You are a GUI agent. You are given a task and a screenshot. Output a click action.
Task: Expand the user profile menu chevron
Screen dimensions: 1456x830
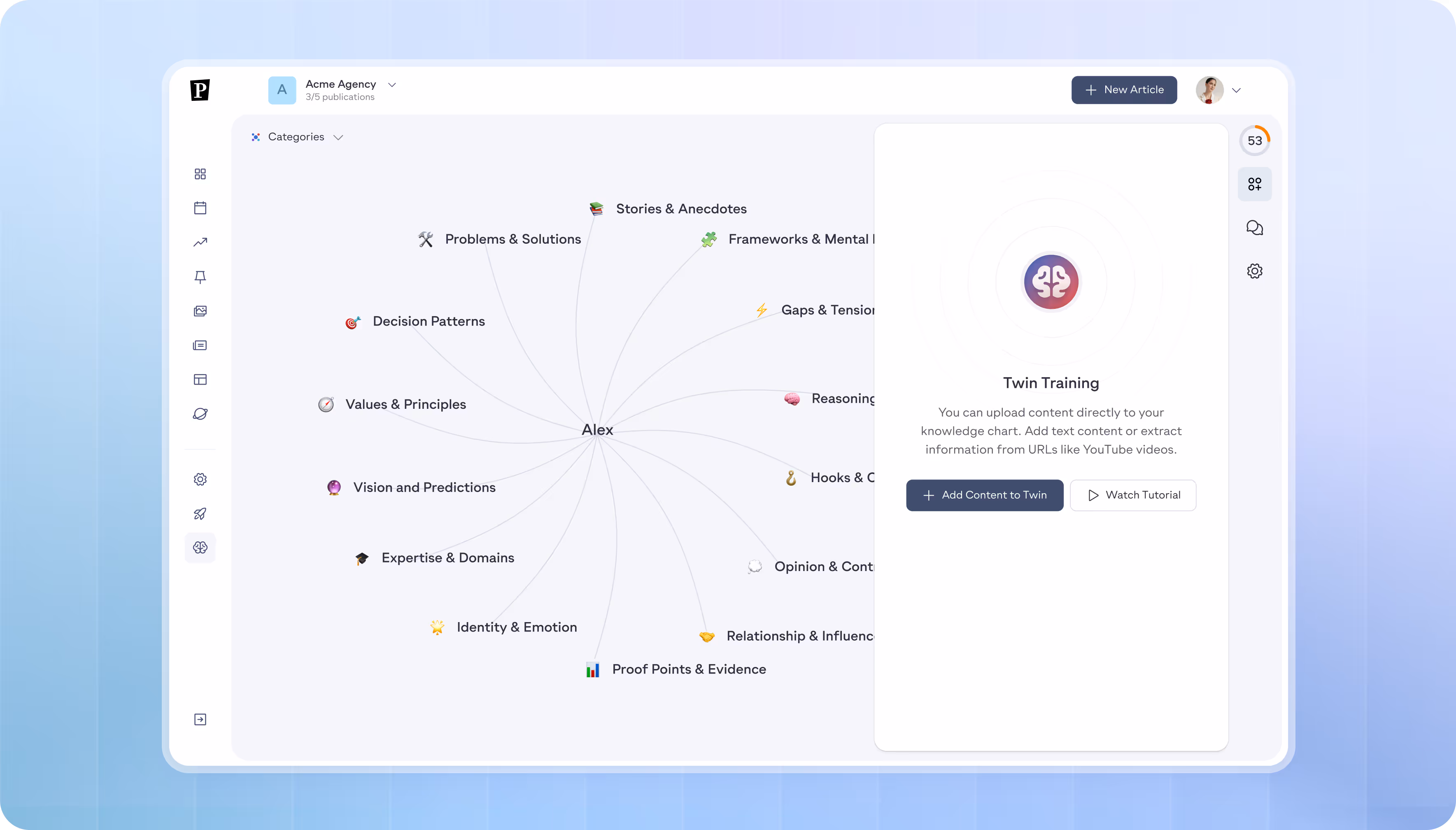coord(1236,91)
